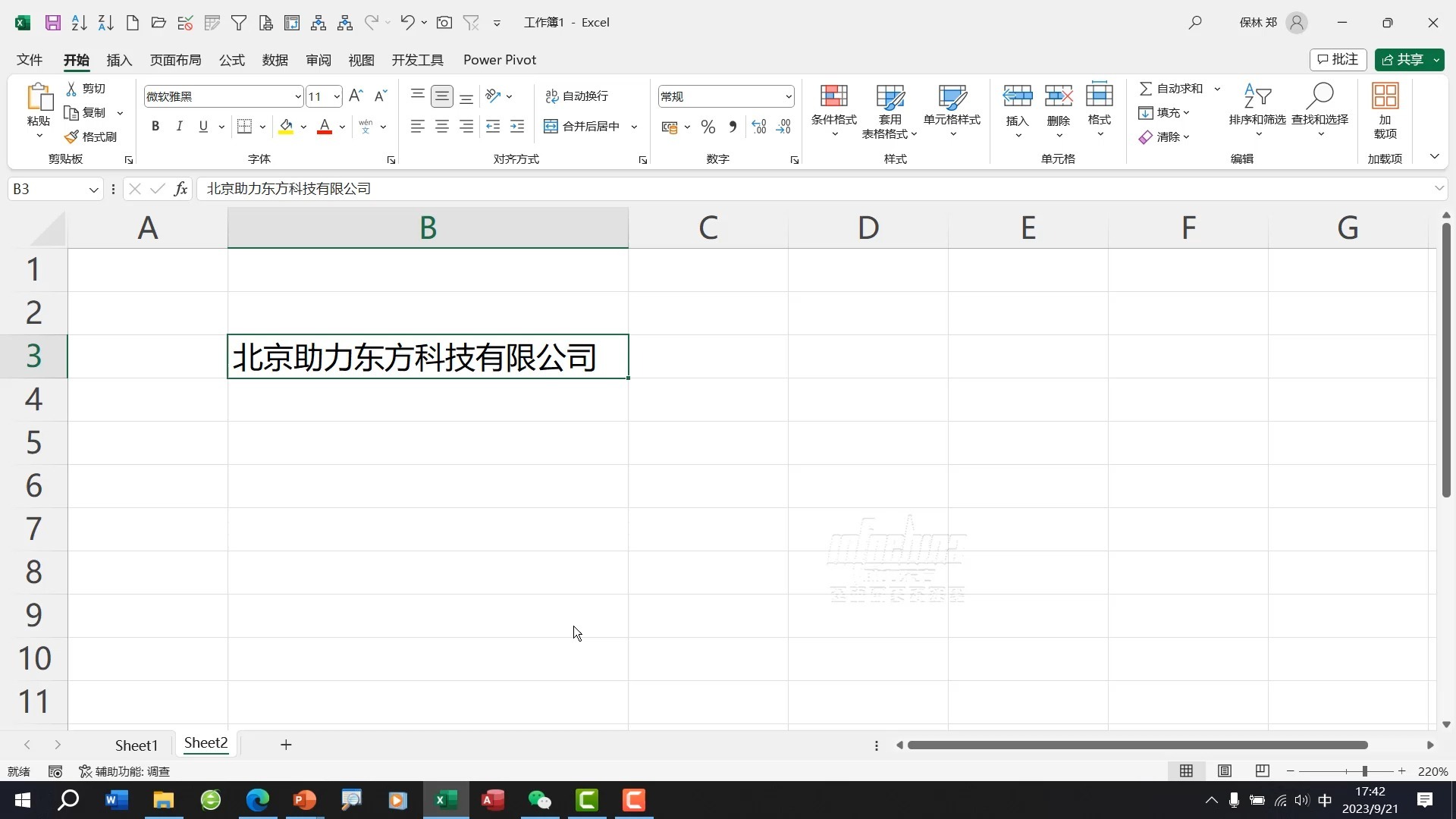Viewport: 1456px width, 819px height.
Task: Click the zoom slider handle
Action: pos(1364,771)
